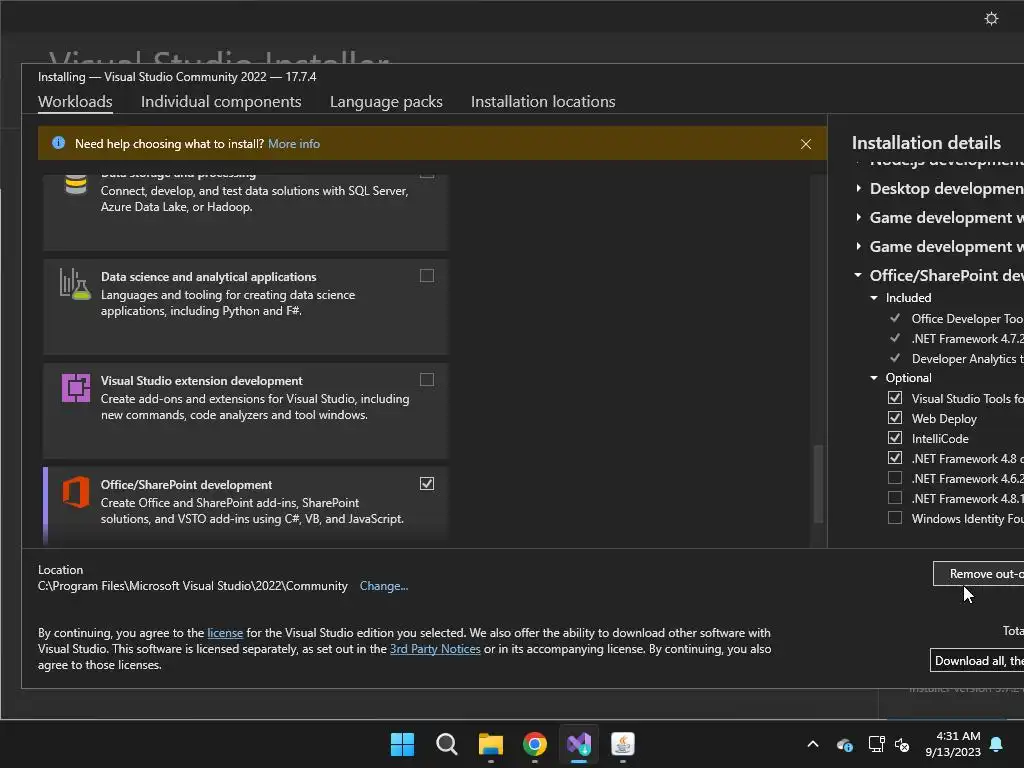Click the Installation details heading

pyautogui.click(x=926, y=143)
